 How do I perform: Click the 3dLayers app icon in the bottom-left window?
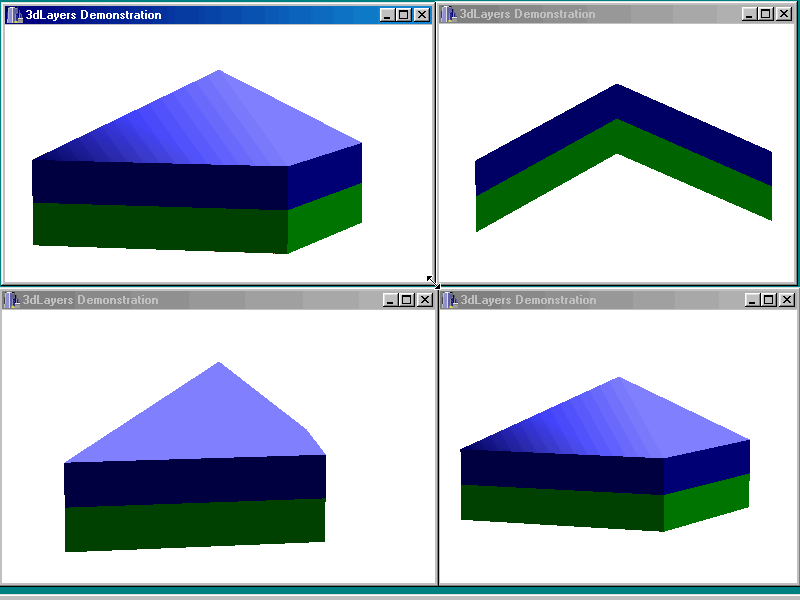coord(13,300)
